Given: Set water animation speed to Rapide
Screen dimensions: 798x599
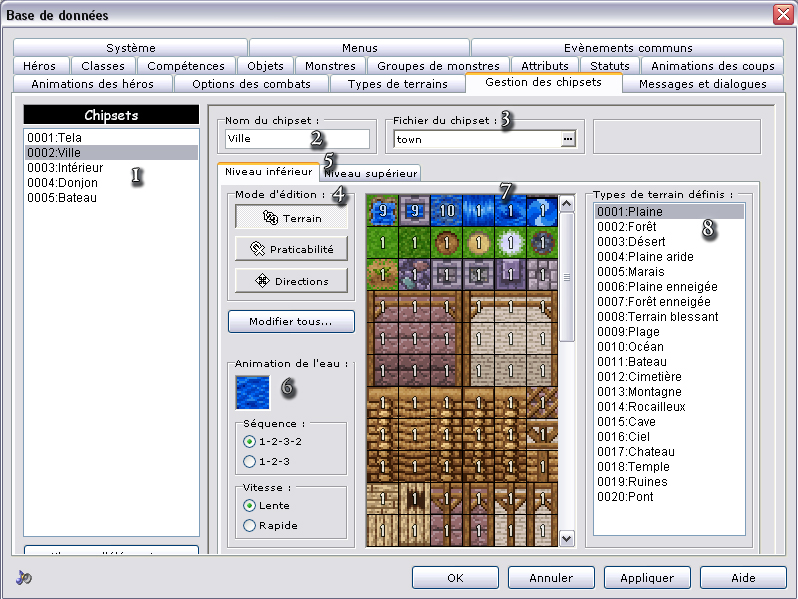Looking at the screenshot, I should [x=249, y=525].
